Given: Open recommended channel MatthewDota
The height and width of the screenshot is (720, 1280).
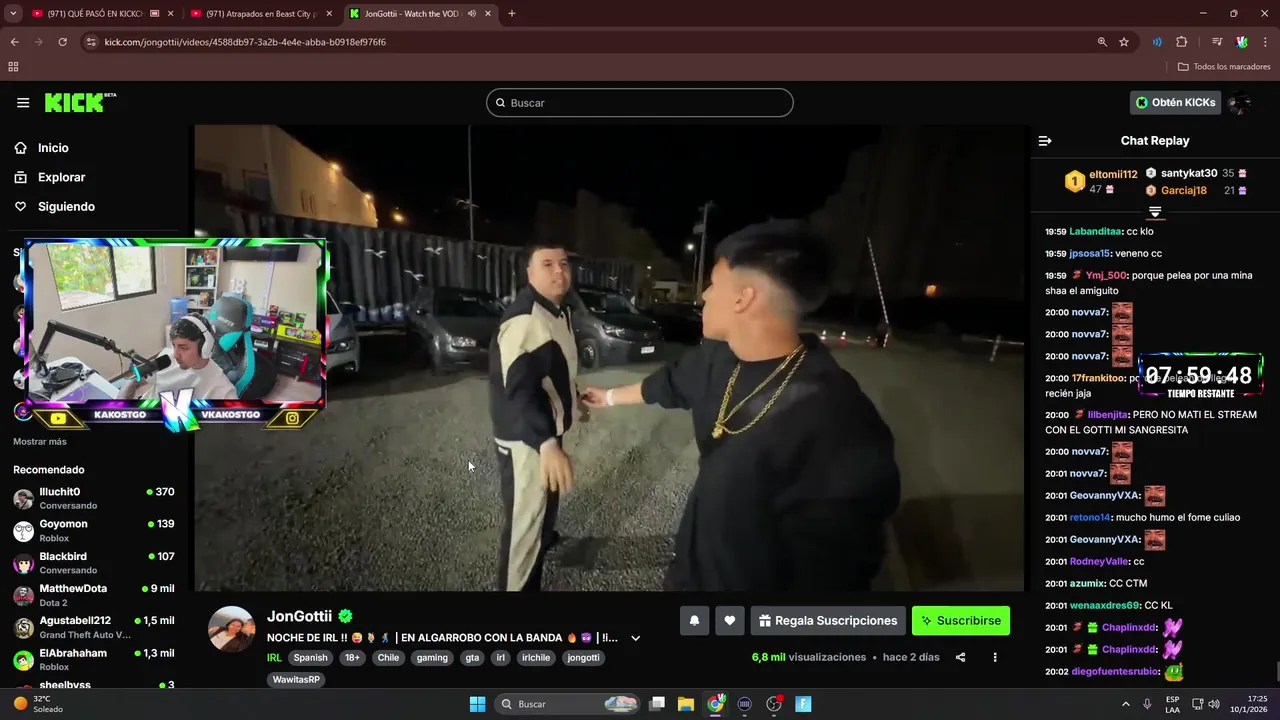Looking at the screenshot, I should (94, 595).
